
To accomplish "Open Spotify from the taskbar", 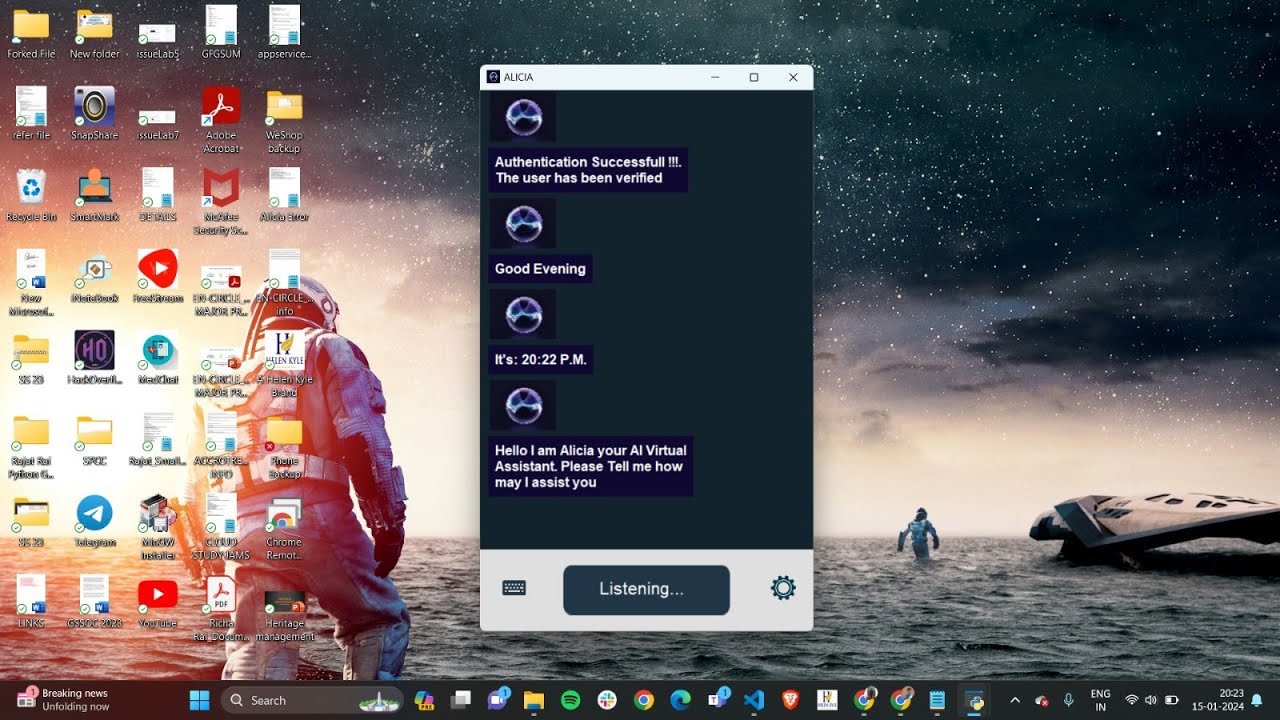I will (x=571, y=700).
